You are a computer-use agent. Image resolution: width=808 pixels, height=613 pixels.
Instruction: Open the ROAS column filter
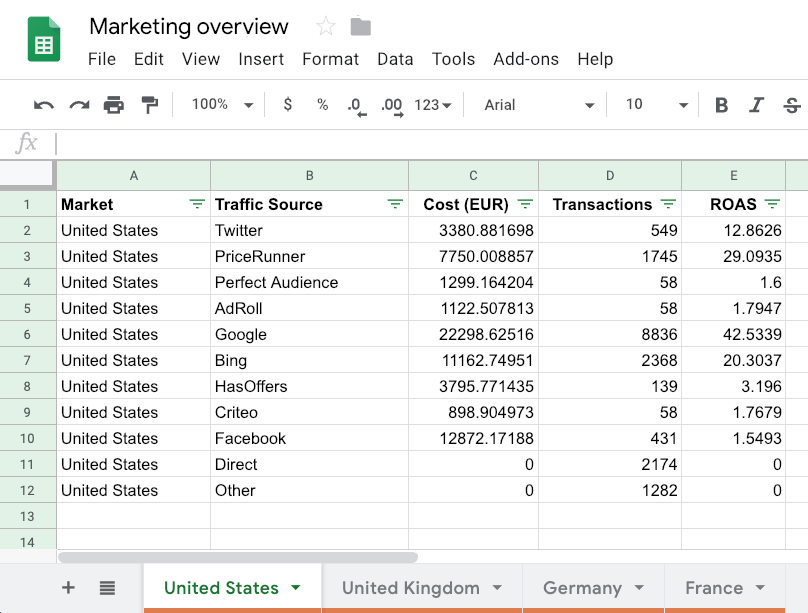(772, 205)
